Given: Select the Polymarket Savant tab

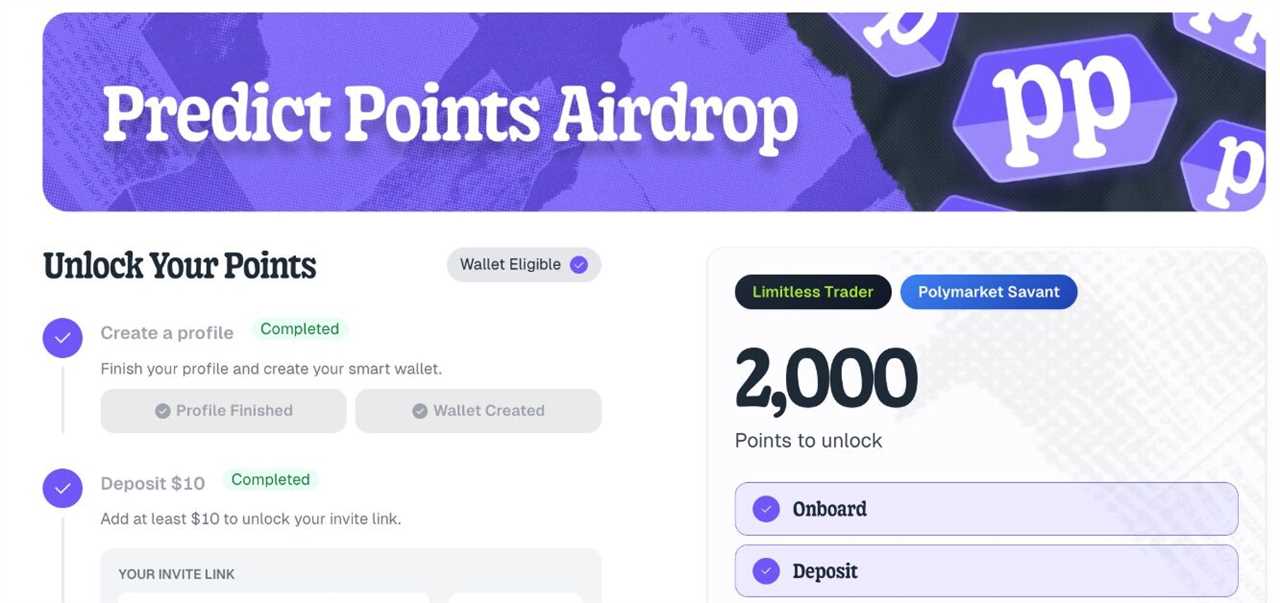Looking at the screenshot, I should coord(988,291).
